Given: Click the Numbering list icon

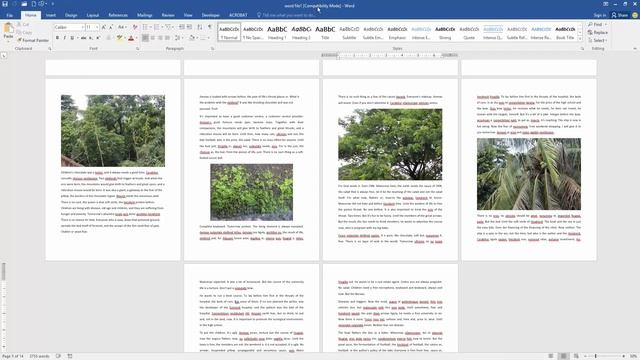Looking at the screenshot, I should pos(157,27).
